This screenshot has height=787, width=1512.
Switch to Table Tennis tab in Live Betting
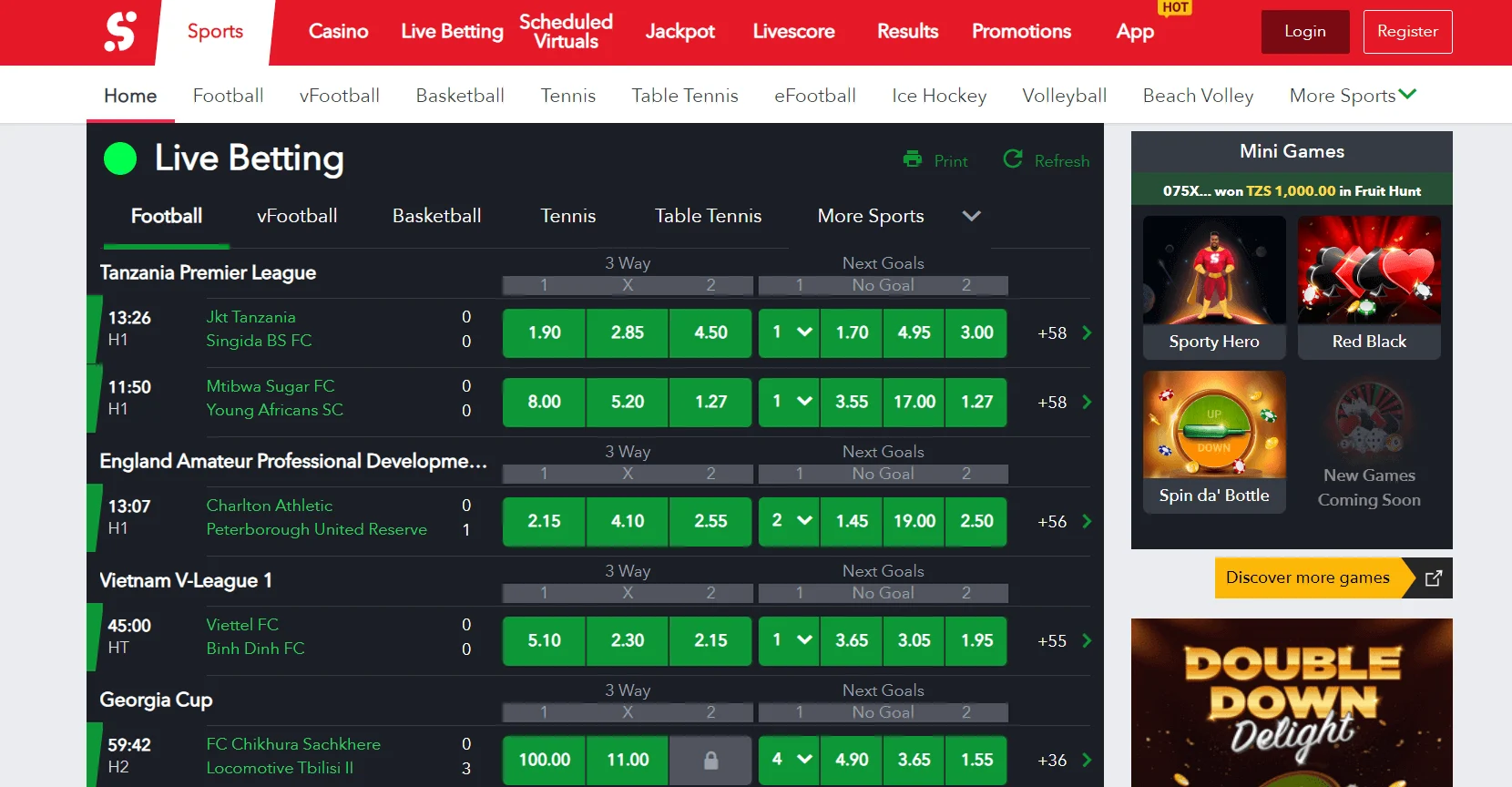click(x=709, y=216)
